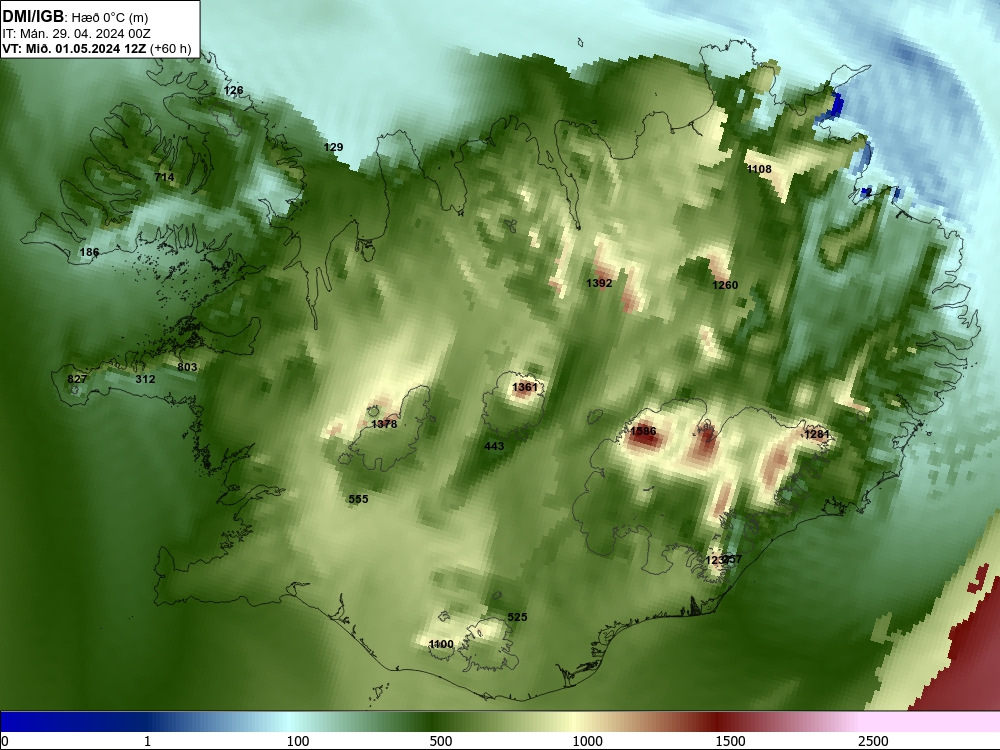The width and height of the screenshot is (1000, 750).
Task: Select the 827 label on the western peninsula
Action: 77,379
